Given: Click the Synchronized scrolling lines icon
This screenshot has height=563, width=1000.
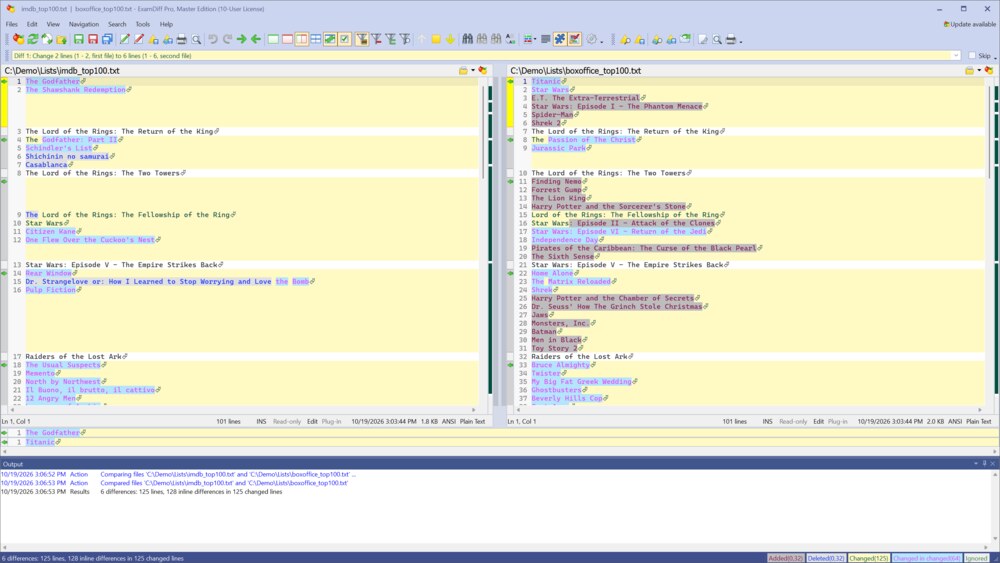Looking at the screenshot, I should tap(545, 40).
